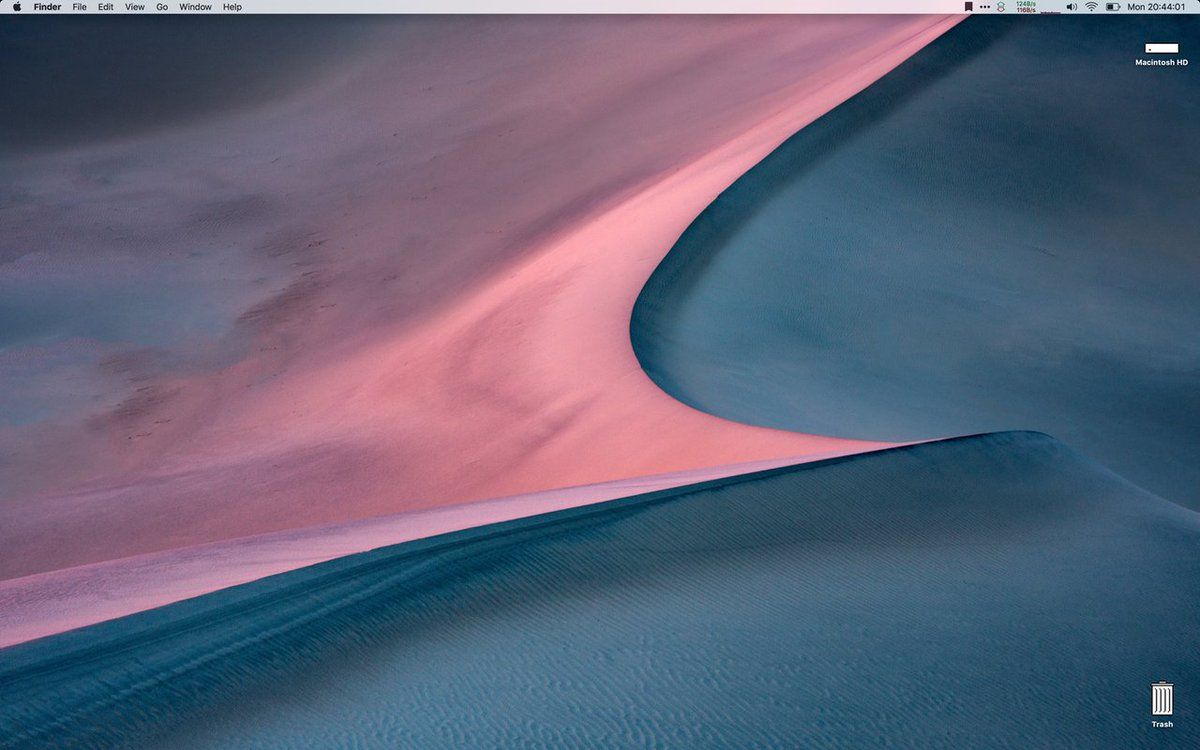Open the View menu
The image size is (1200, 750).
click(x=134, y=7)
